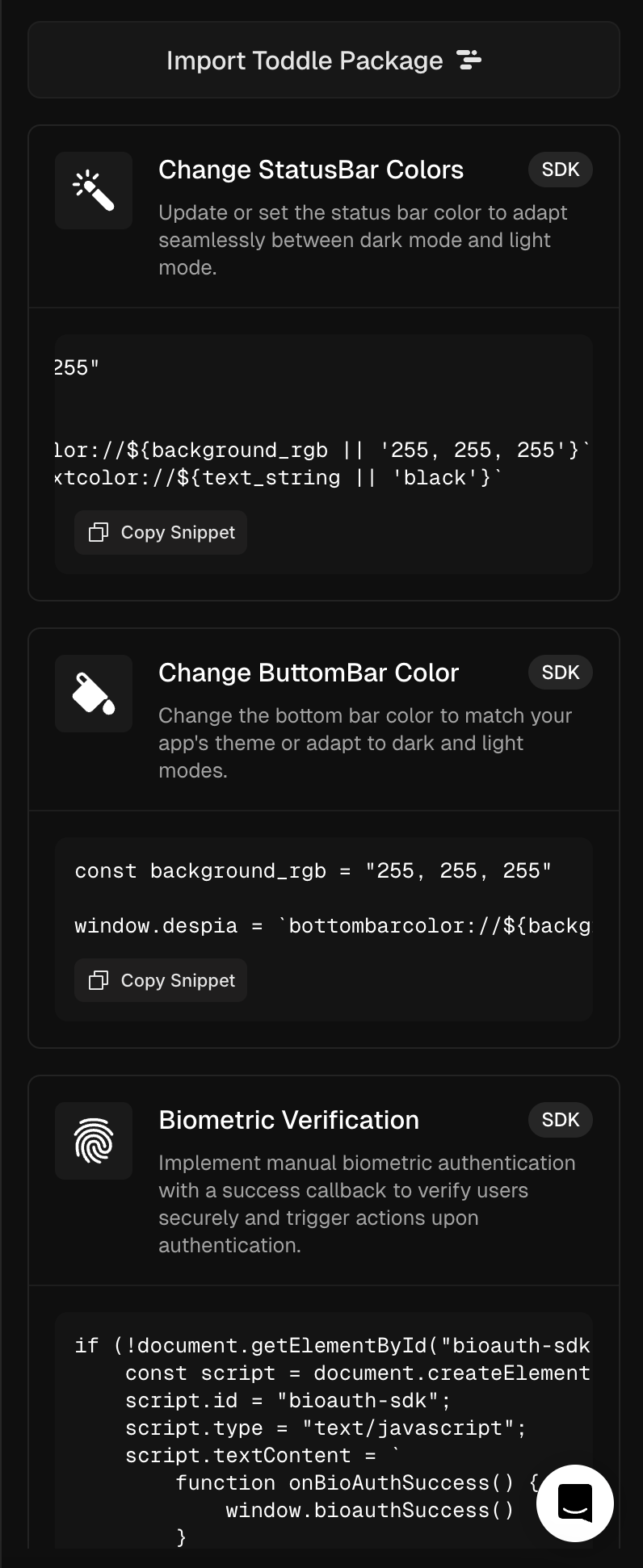Select the Change StatusBar Colors heading
The height and width of the screenshot is (1568, 643).
(311, 170)
